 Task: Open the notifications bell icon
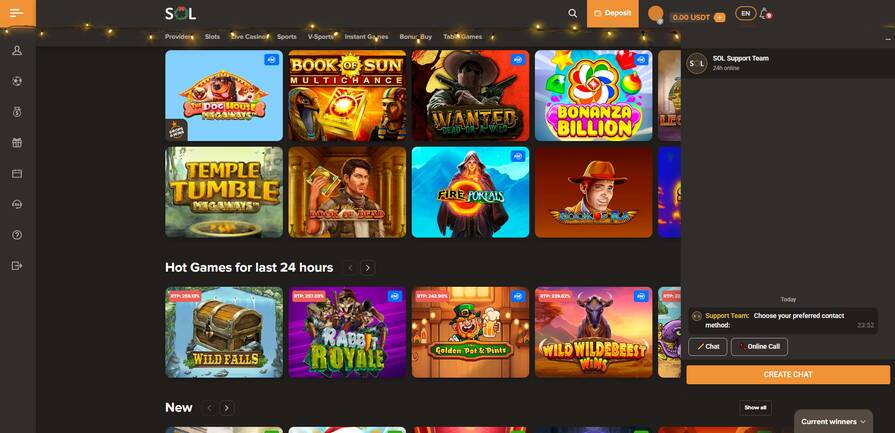click(764, 13)
